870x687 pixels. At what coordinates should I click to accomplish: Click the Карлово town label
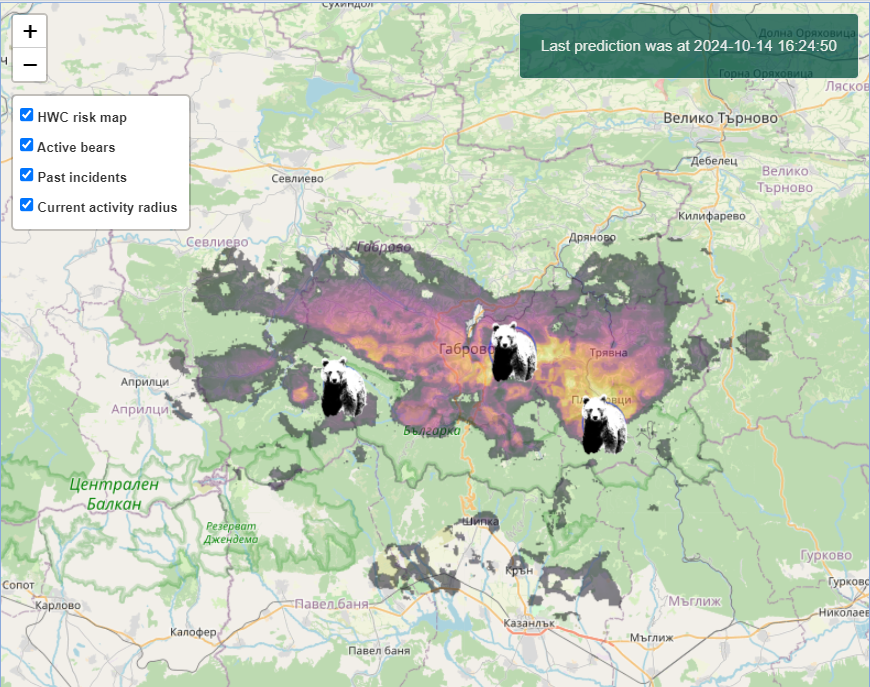click(x=58, y=605)
